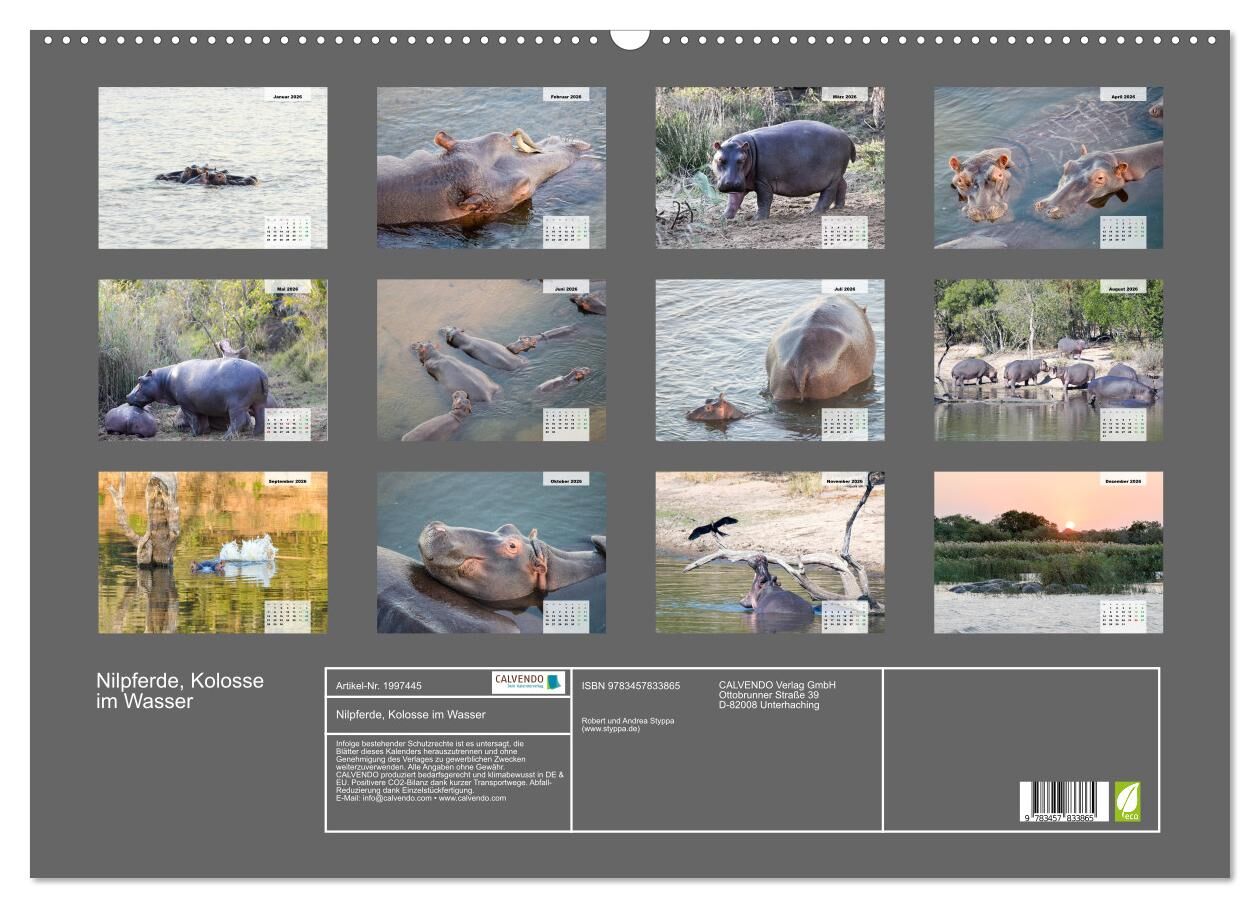Select the Juli 2026 hippo back view photo
Image resolution: width=1260 pixels, height=908 pixels.
[769, 360]
